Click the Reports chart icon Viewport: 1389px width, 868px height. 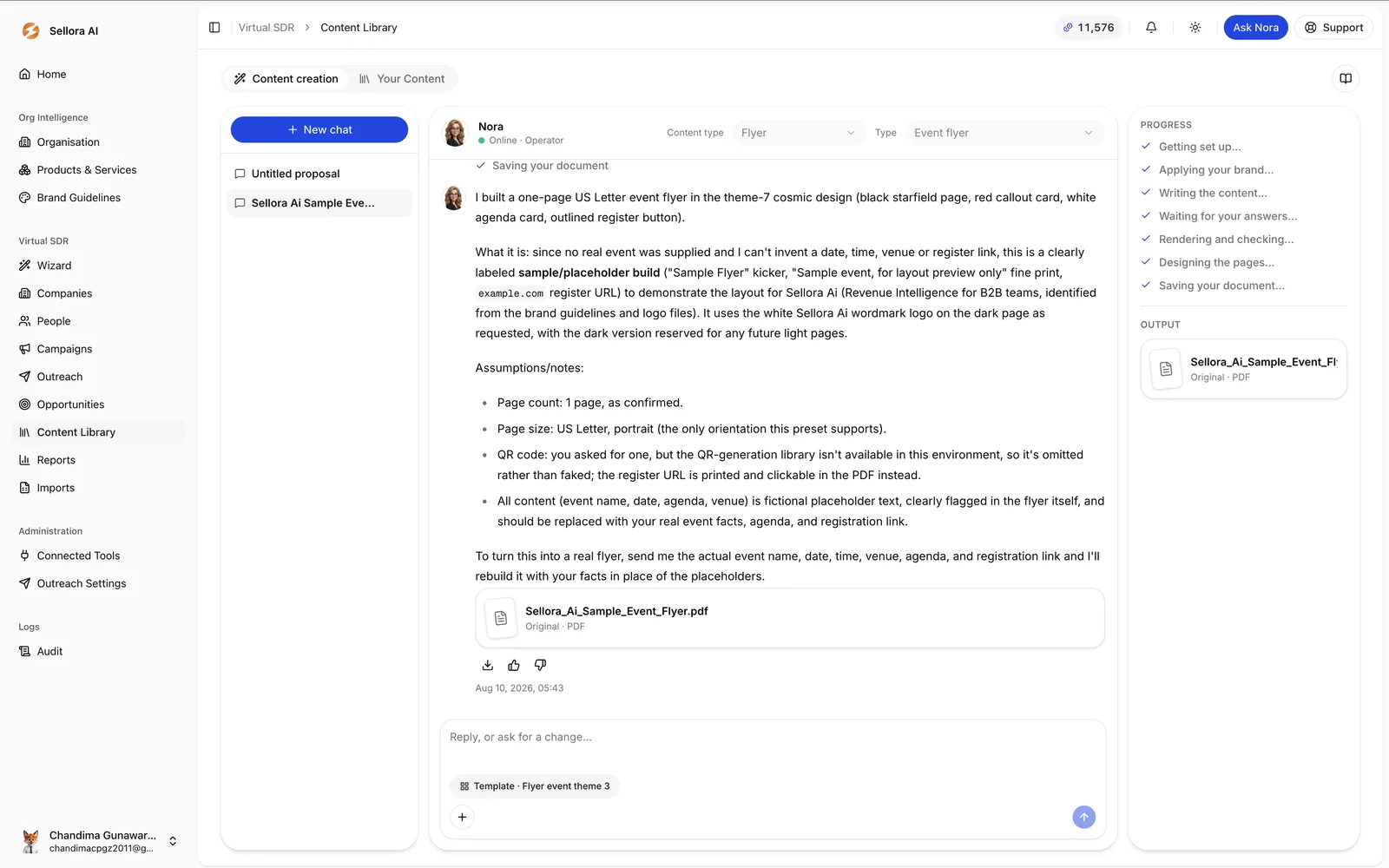tap(25, 460)
